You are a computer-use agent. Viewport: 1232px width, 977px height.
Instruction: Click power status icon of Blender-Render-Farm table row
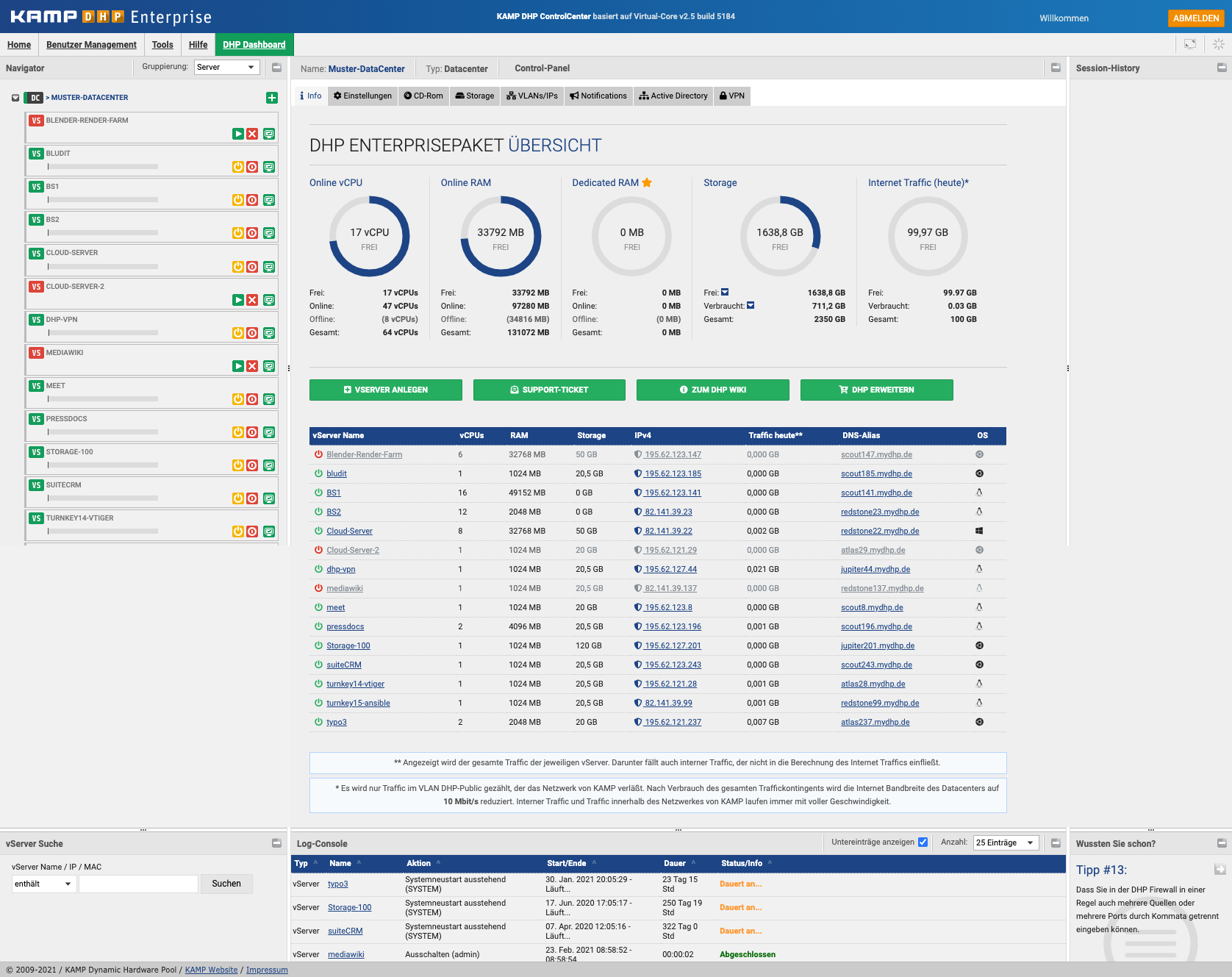[318, 454]
